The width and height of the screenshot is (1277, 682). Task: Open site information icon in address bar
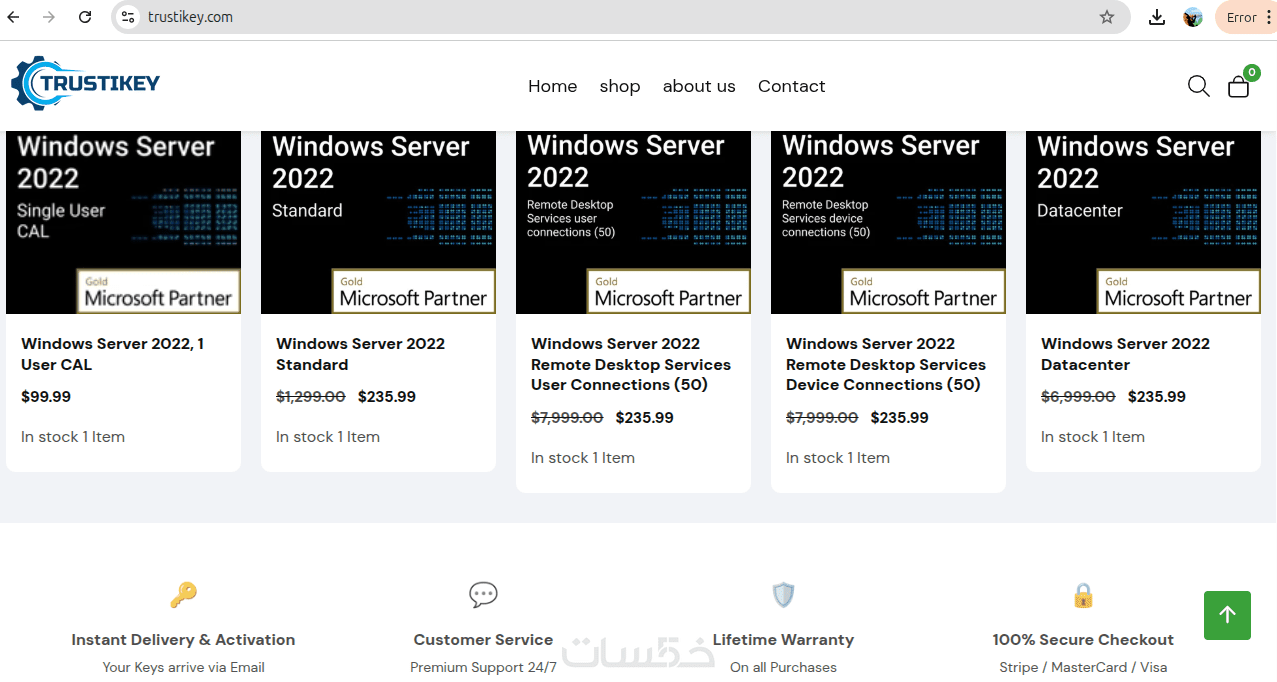click(127, 17)
